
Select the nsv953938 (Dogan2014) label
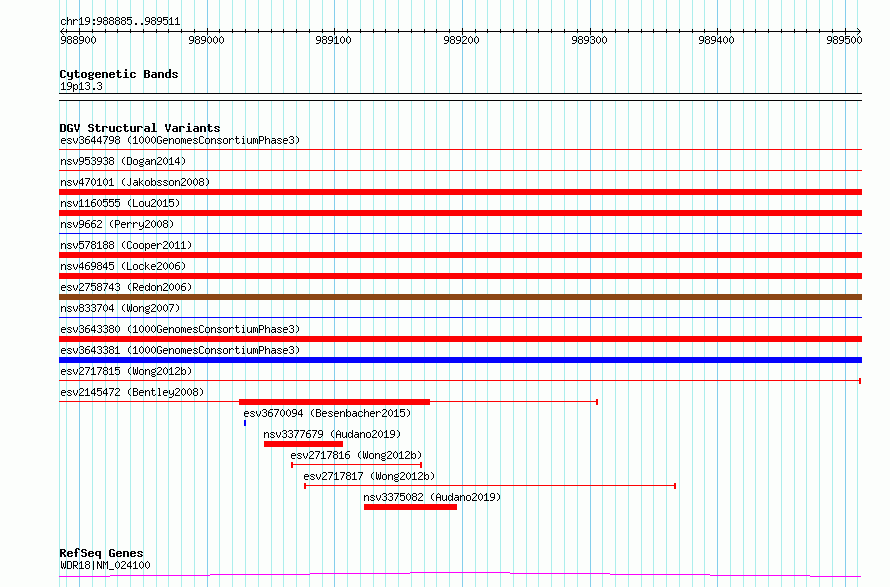[x=123, y=161]
